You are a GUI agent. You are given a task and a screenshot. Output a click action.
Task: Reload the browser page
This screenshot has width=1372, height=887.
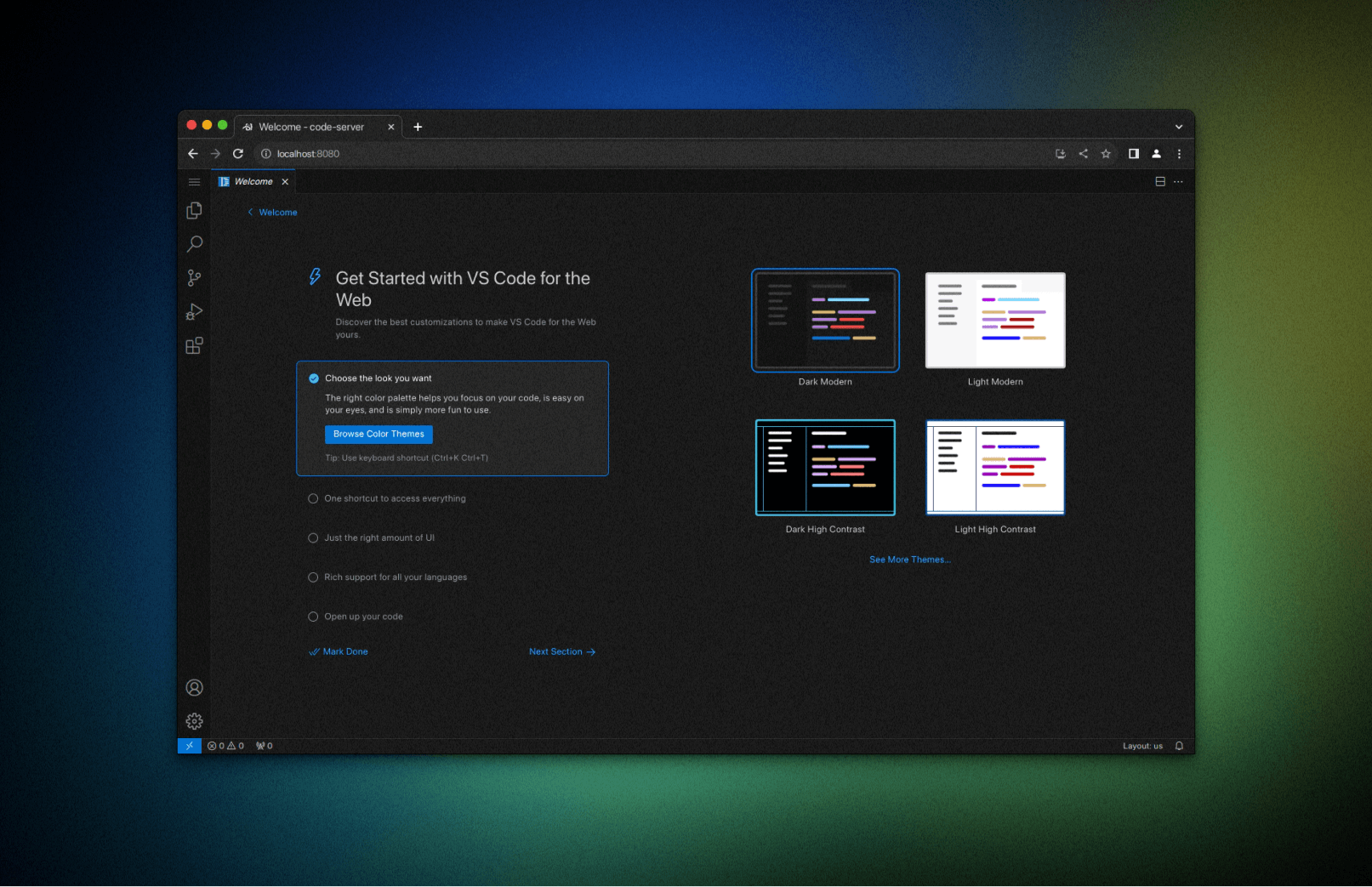click(x=238, y=154)
